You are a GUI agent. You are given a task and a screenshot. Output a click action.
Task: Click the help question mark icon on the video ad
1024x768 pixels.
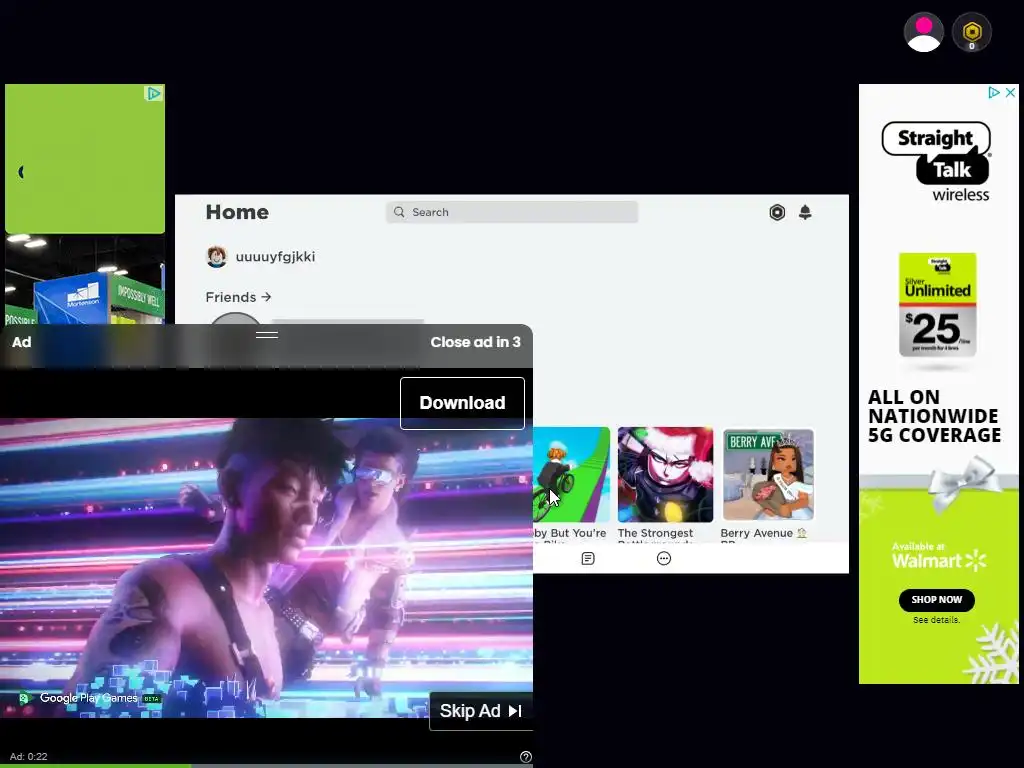click(x=526, y=756)
